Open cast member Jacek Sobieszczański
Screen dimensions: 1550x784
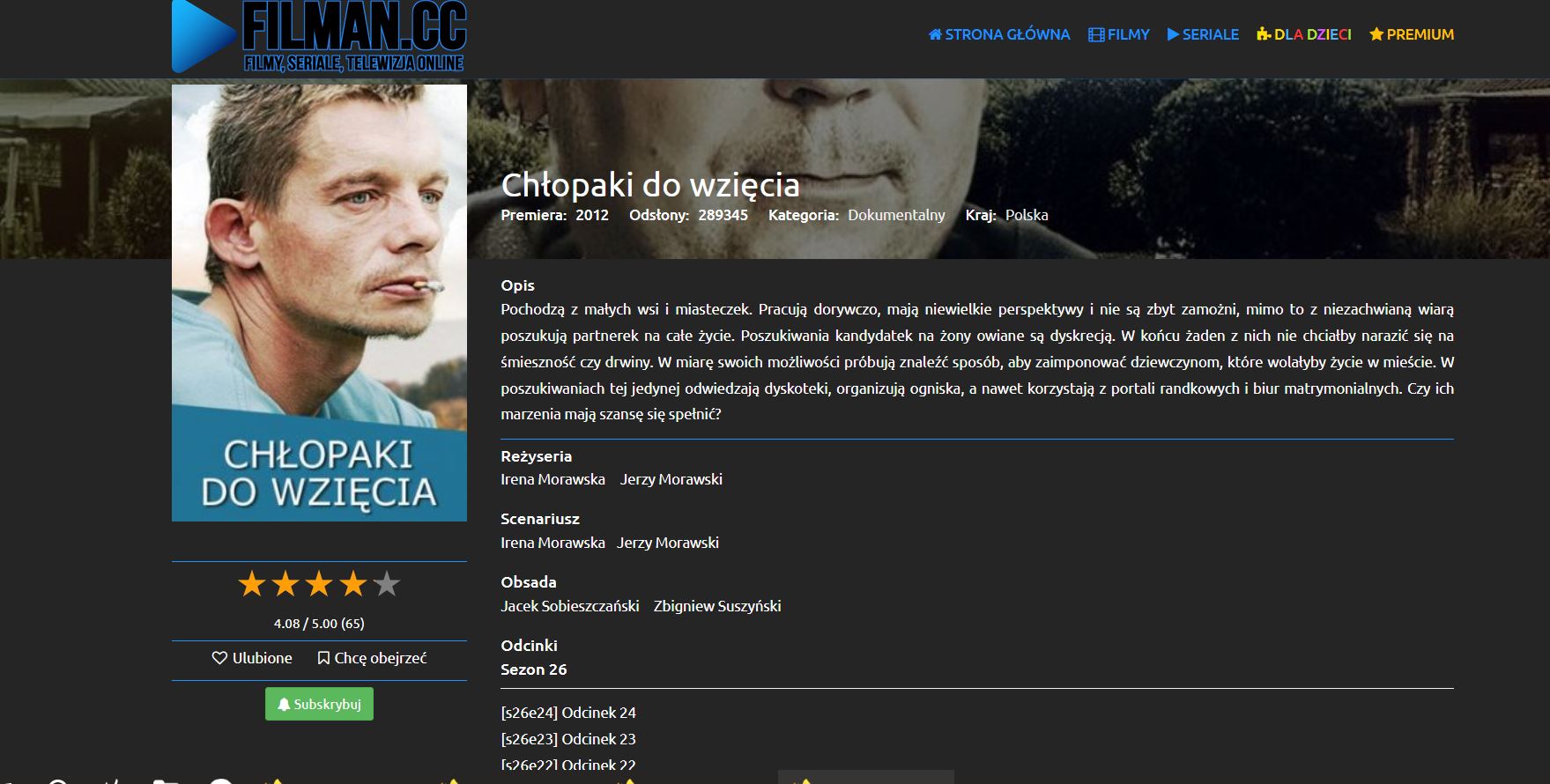570,606
